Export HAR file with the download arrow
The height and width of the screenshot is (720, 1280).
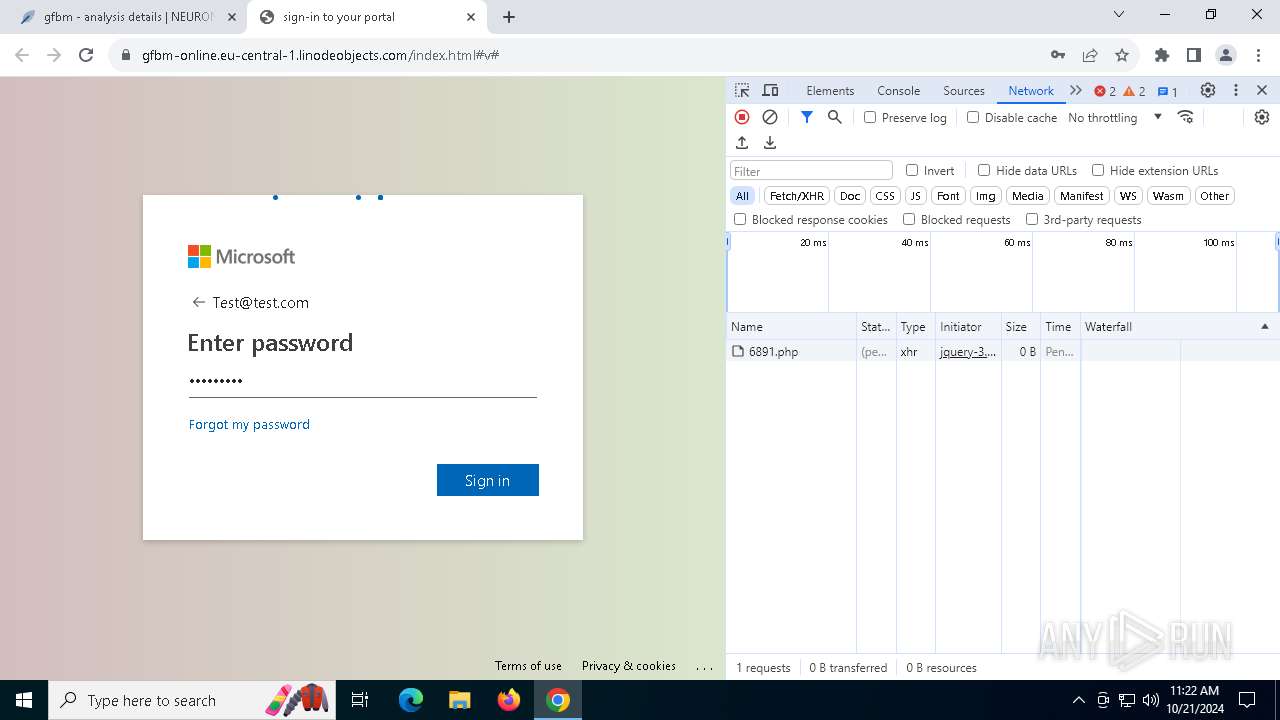(x=770, y=143)
